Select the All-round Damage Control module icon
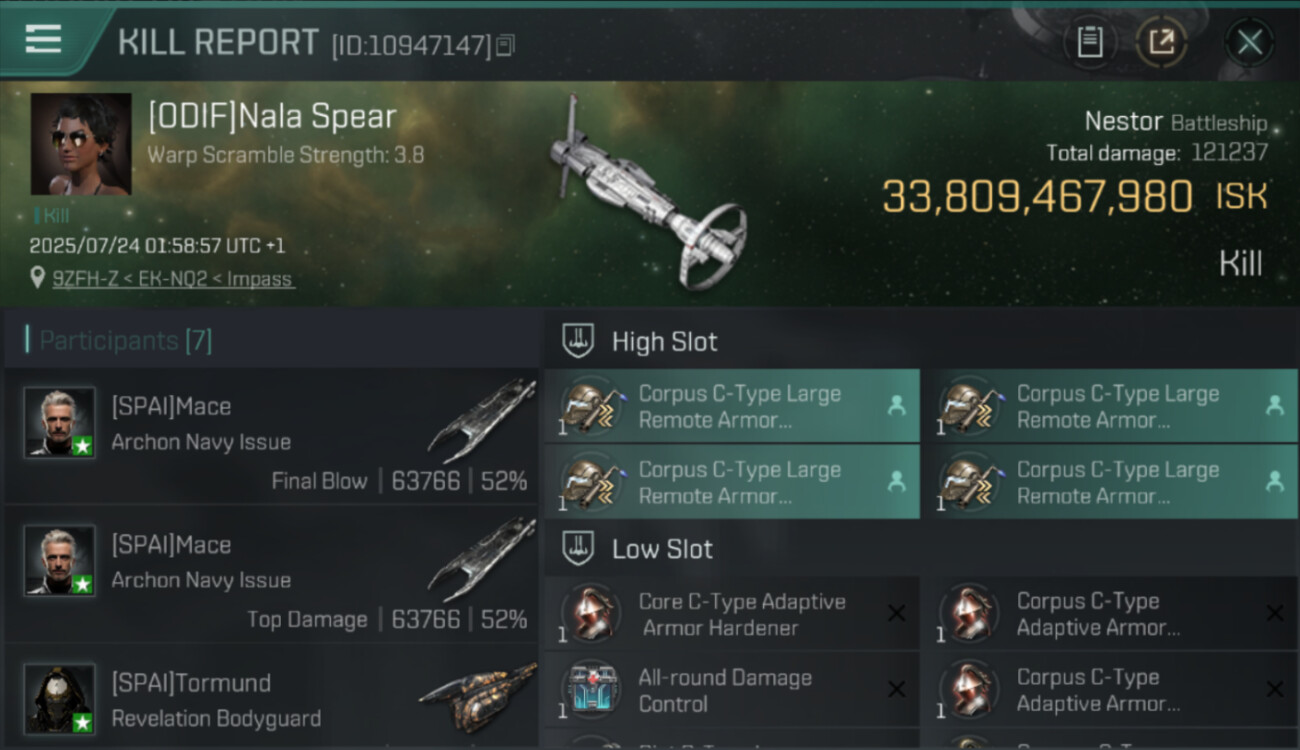 [x=590, y=689]
